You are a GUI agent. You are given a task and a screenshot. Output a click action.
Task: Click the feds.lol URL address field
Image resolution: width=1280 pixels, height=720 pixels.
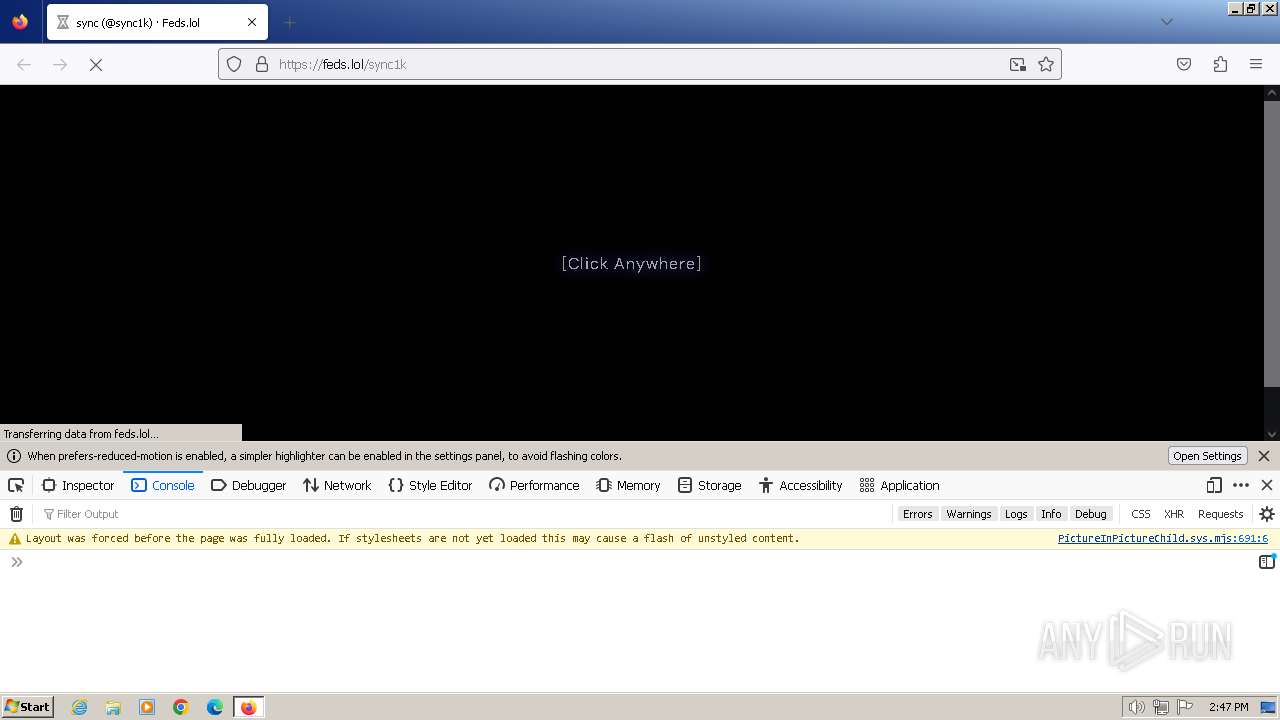click(640, 64)
